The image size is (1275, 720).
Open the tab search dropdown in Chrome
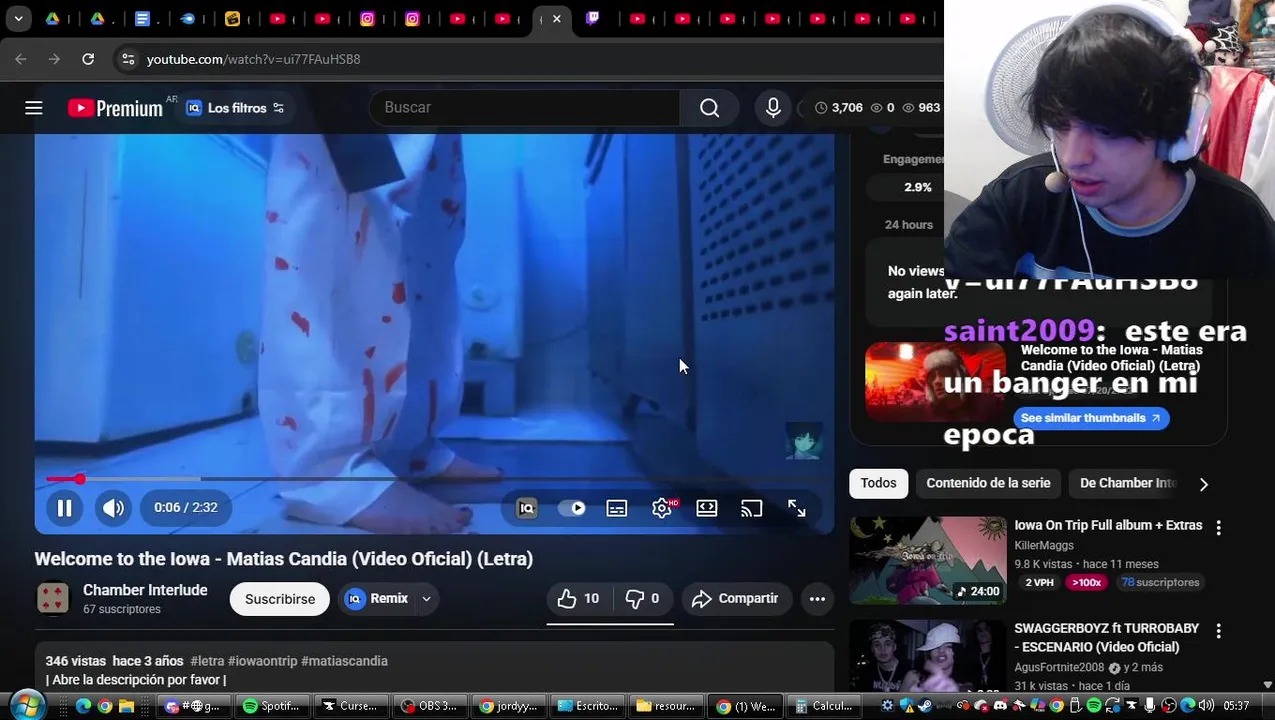[x=18, y=18]
